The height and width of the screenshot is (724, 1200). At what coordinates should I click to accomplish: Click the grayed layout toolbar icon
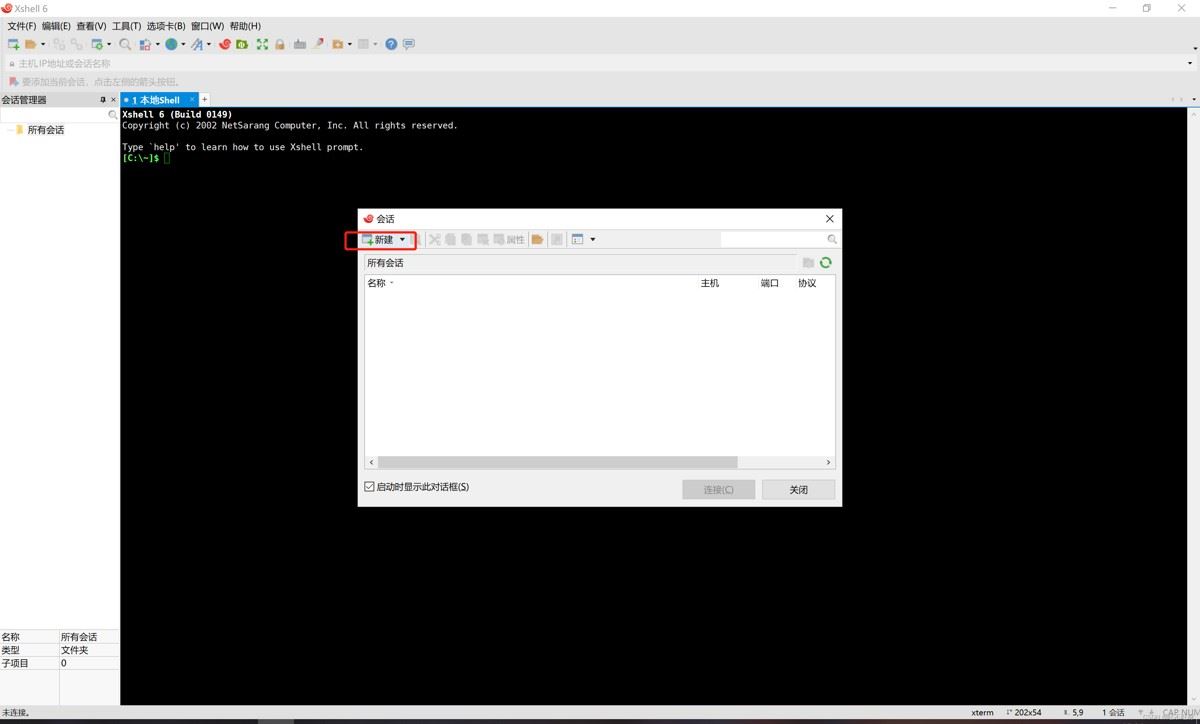pos(363,44)
